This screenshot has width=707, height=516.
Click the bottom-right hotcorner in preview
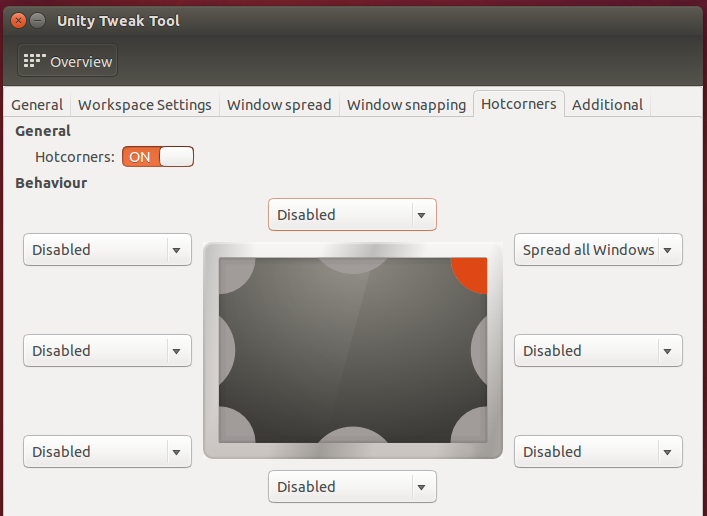pos(471,426)
